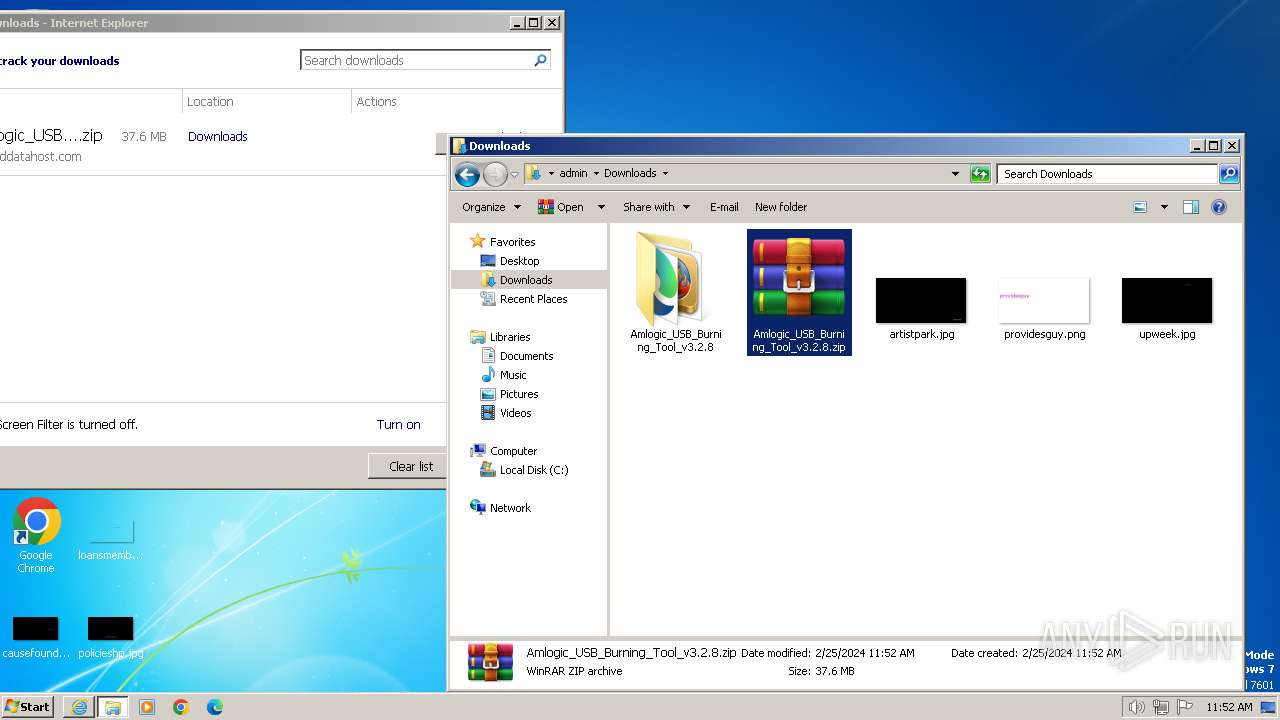Click the Forward arrow in Explorer
The height and width of the screenshot is (720, 1280).
(x=495, y=174)
